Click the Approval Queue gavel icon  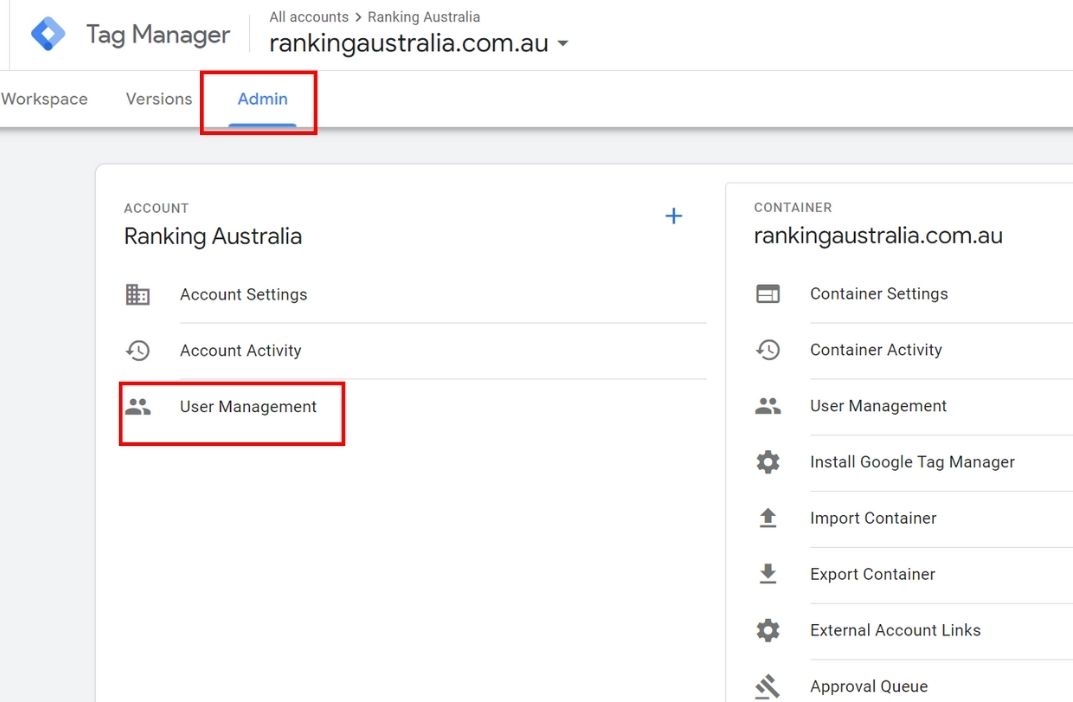[768, 686]
